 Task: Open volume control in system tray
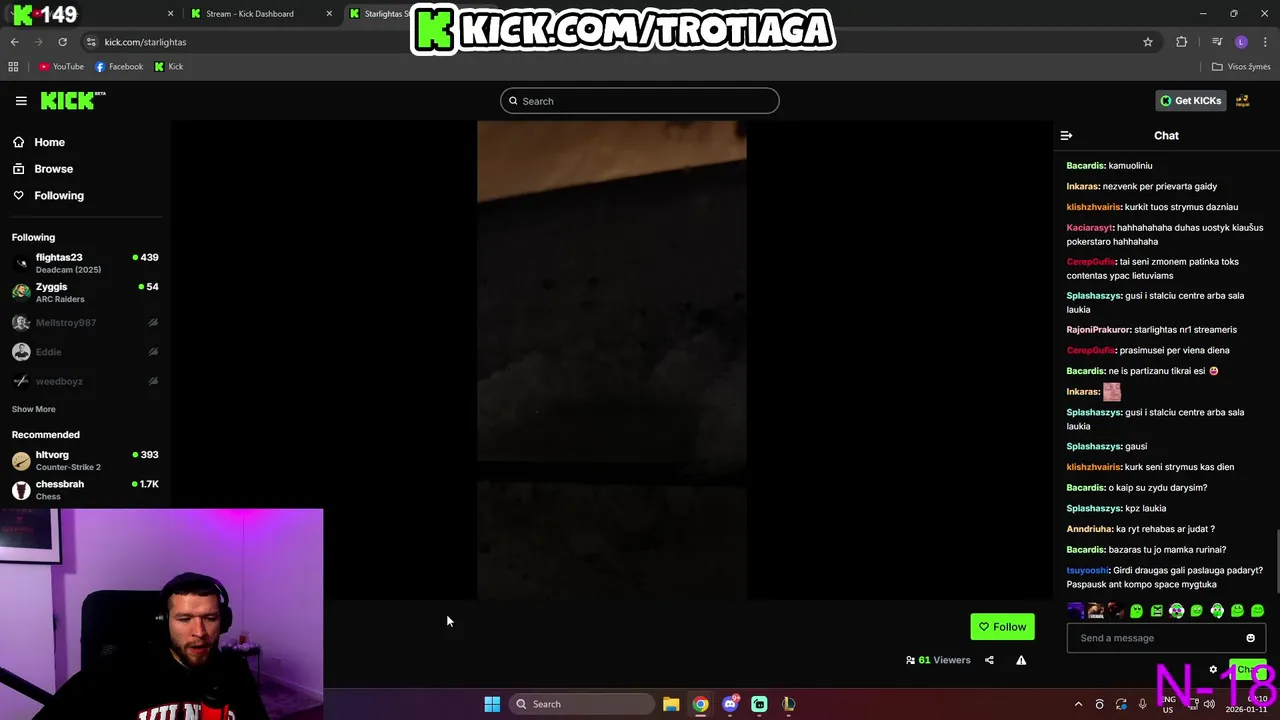point(1209,704)
